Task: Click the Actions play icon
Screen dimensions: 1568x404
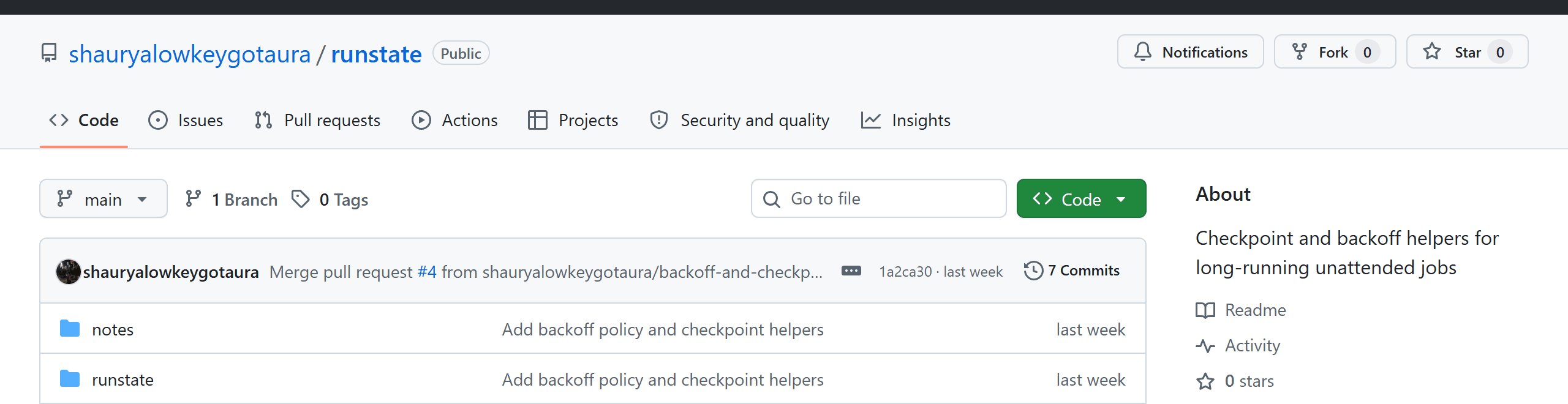Action: pyautogui.click(x=421, y=120)
